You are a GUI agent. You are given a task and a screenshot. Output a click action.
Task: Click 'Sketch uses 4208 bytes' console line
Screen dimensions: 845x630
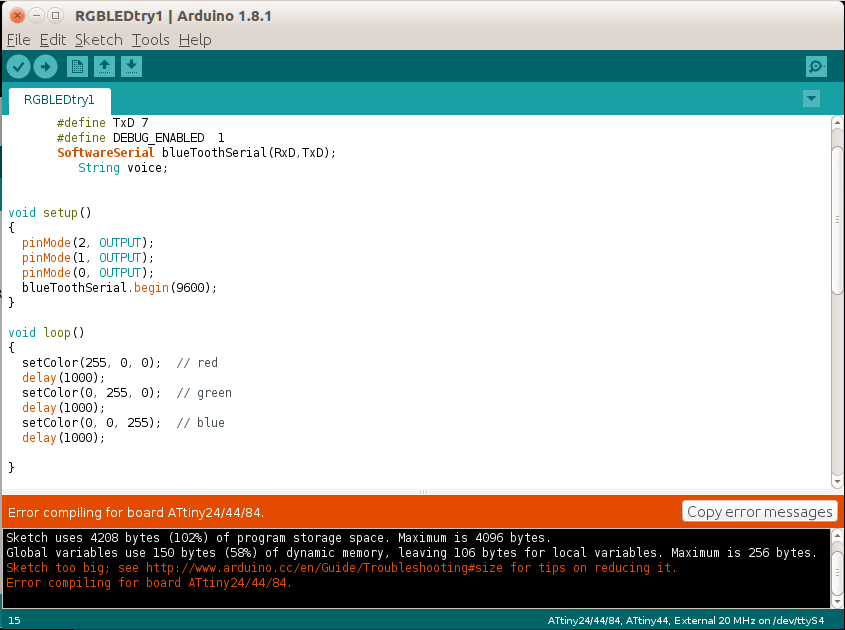tap(279, 538)
